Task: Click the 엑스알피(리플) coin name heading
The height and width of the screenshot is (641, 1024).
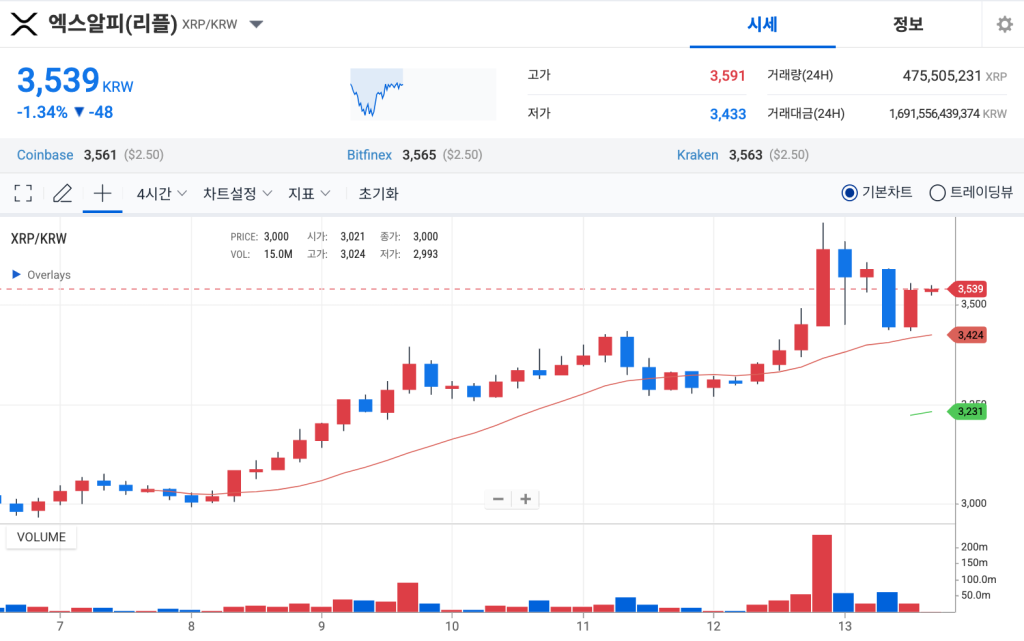Action: tap(112, 24)
